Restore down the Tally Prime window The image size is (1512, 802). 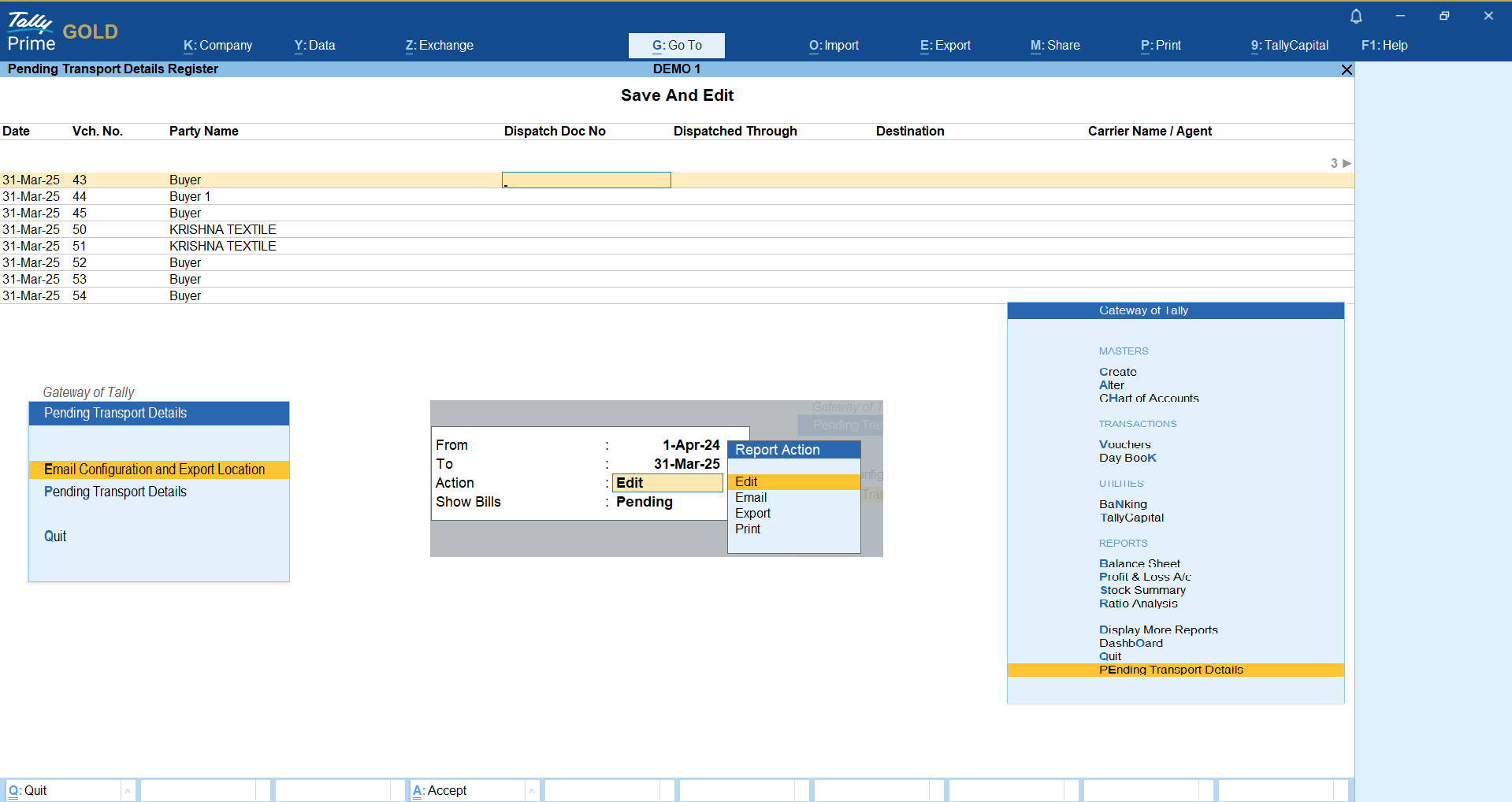pyautogui.click(x=1443, y=16)
